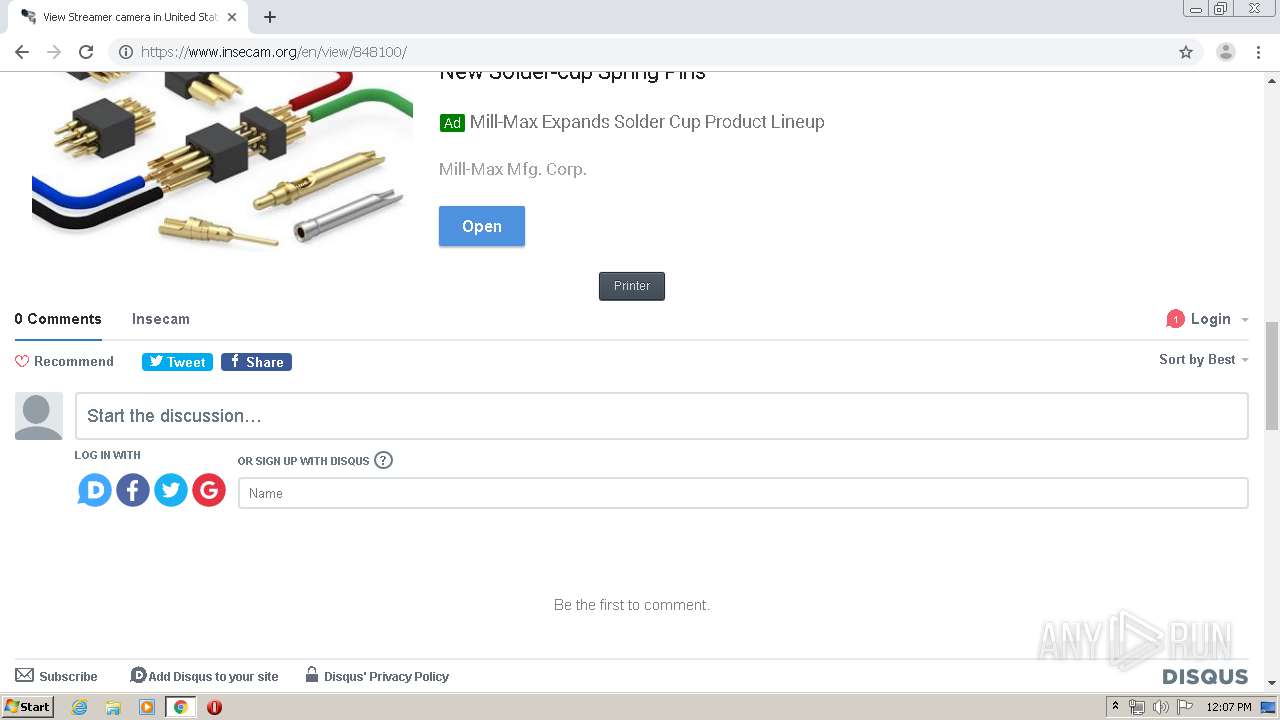Screen dimensions: 1280x720
Task: Click the question mark help icon
Action: pos(384,460)
